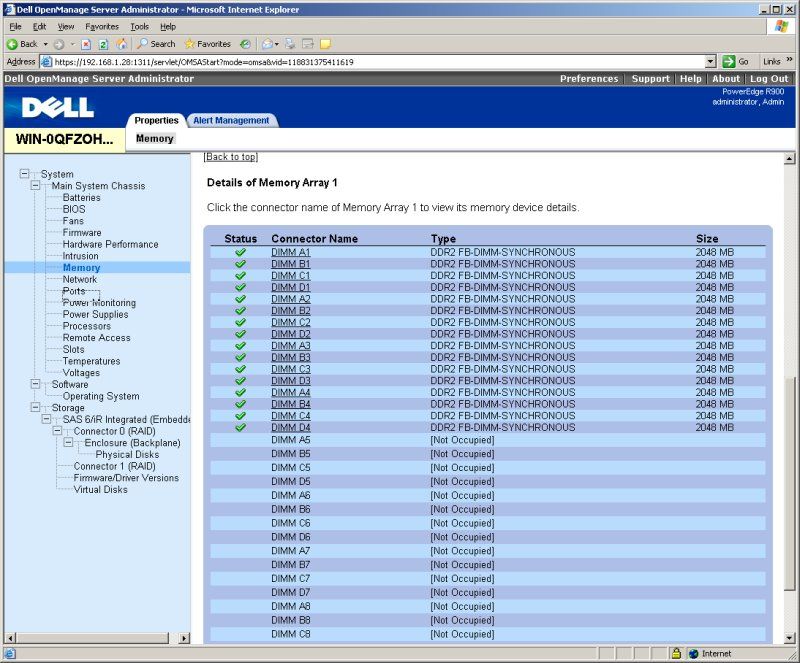Select Operating System in the tree

(101, 396)
